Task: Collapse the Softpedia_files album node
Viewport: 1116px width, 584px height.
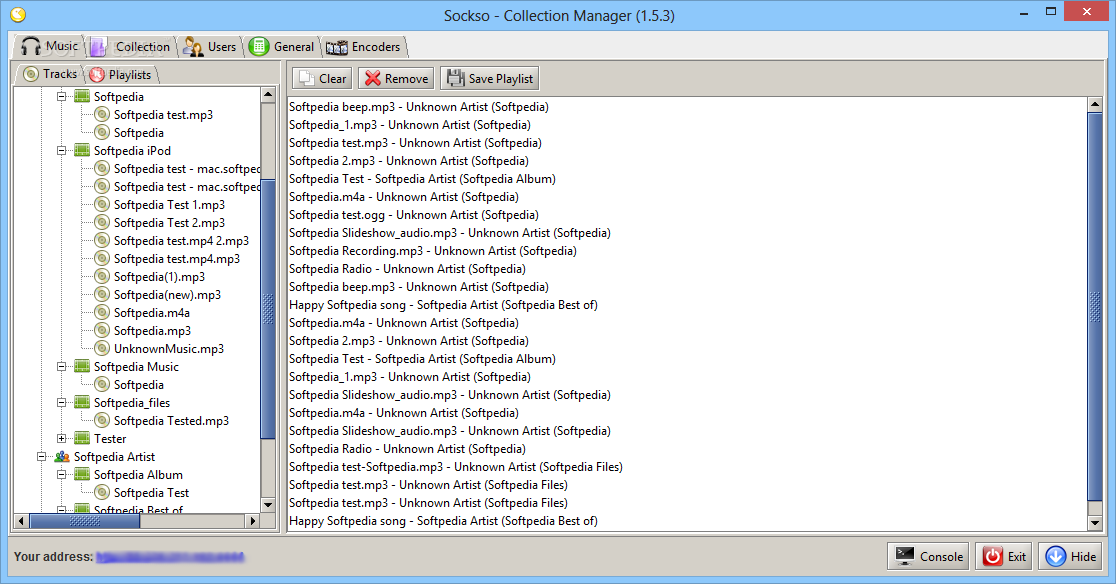Action: [62, 403]
